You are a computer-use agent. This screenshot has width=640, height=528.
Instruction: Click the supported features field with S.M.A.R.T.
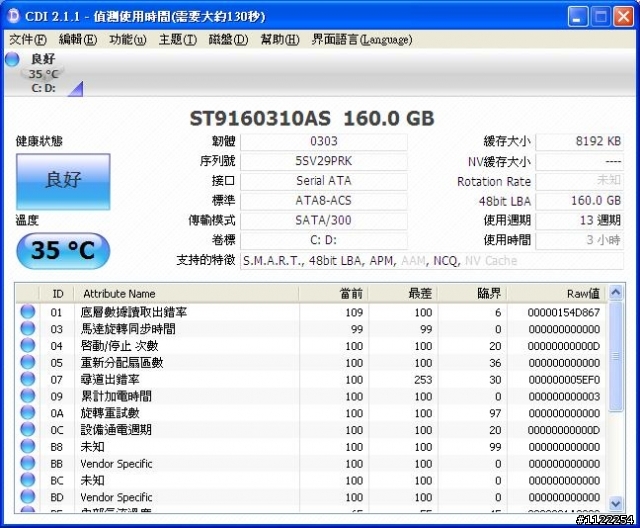pos(432,261)
